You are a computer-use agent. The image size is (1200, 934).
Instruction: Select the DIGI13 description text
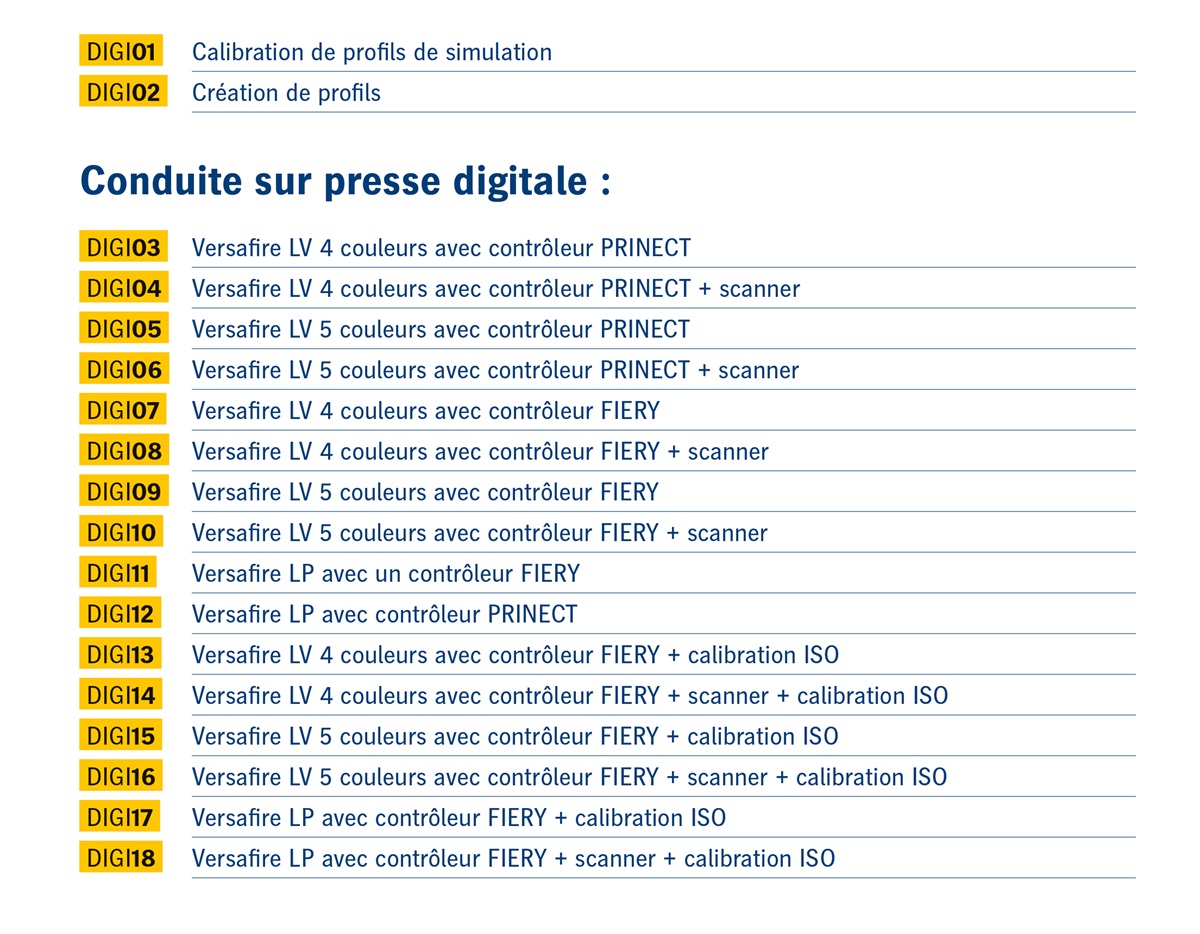click(x=516, y=655)
